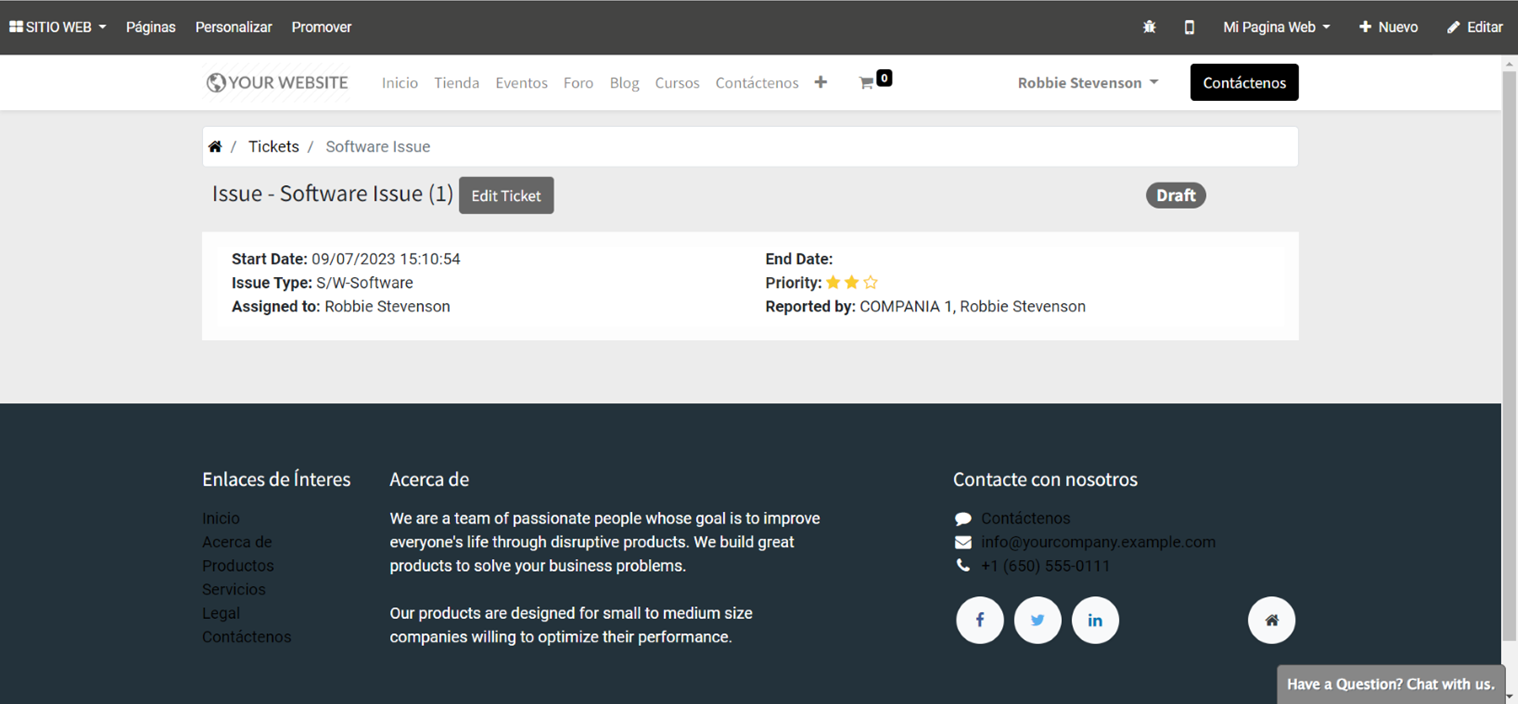Toggle mobile preview phone icon
1518x704 pixels.
pyautogui.click(x=1189, y=27)
